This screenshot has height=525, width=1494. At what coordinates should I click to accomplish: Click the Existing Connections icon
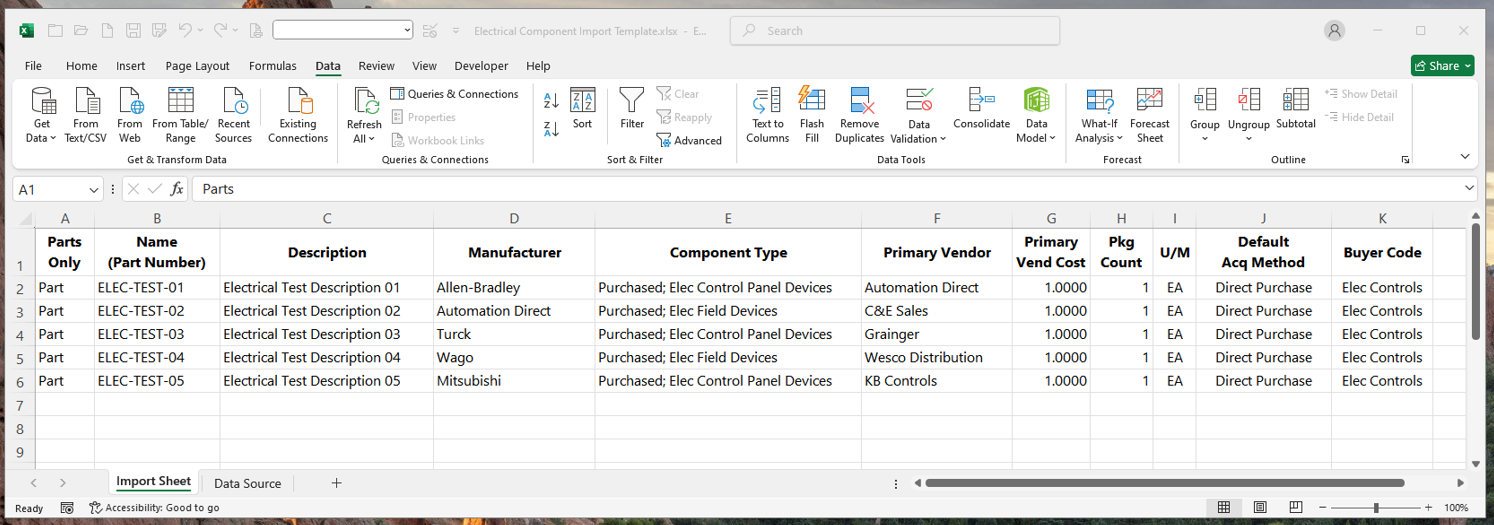(298, 101)
